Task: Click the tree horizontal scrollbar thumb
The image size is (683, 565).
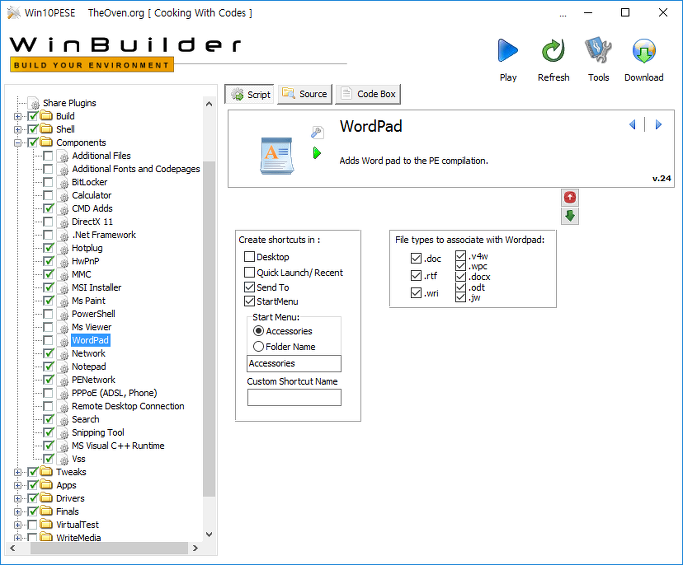Action: (109, 548)
